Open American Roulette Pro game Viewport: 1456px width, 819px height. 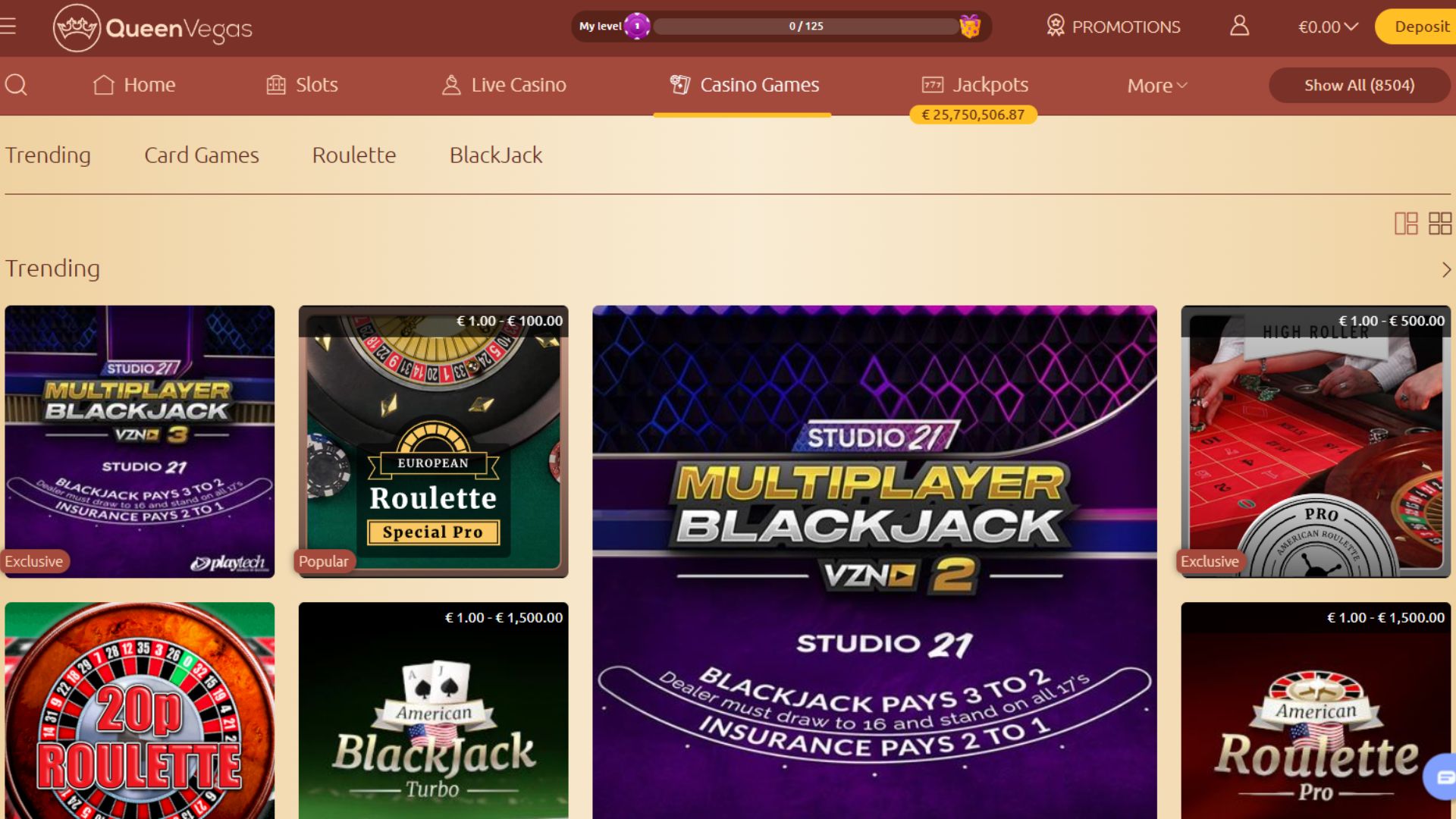coord(1316,711)
